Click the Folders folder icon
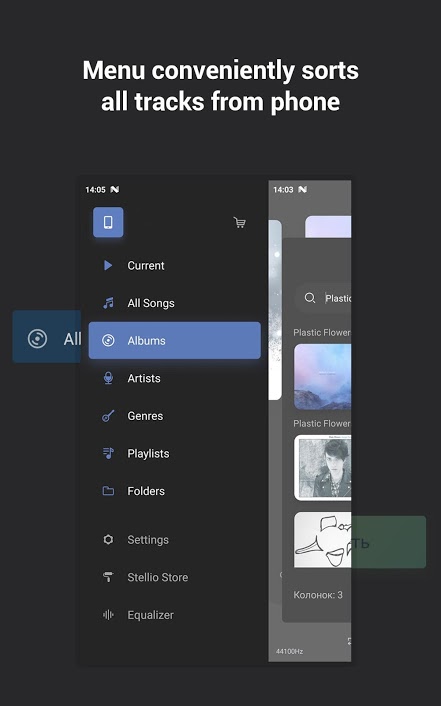 108,491
